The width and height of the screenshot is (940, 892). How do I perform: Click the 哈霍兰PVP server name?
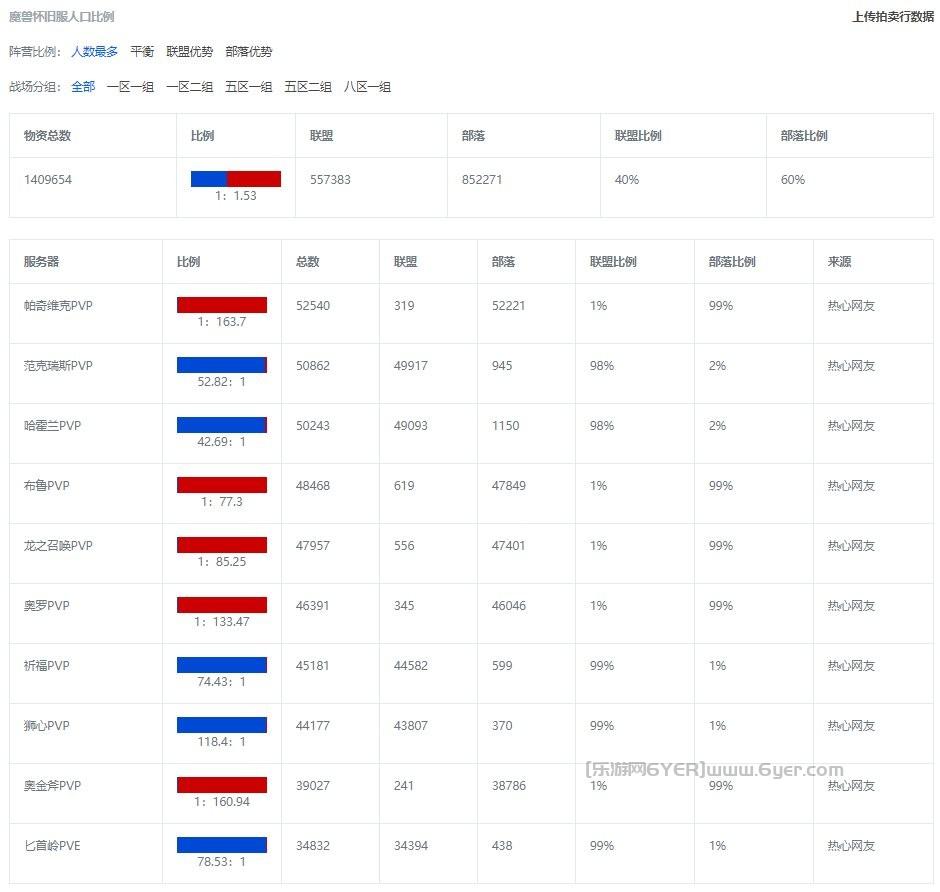(51, 425)
